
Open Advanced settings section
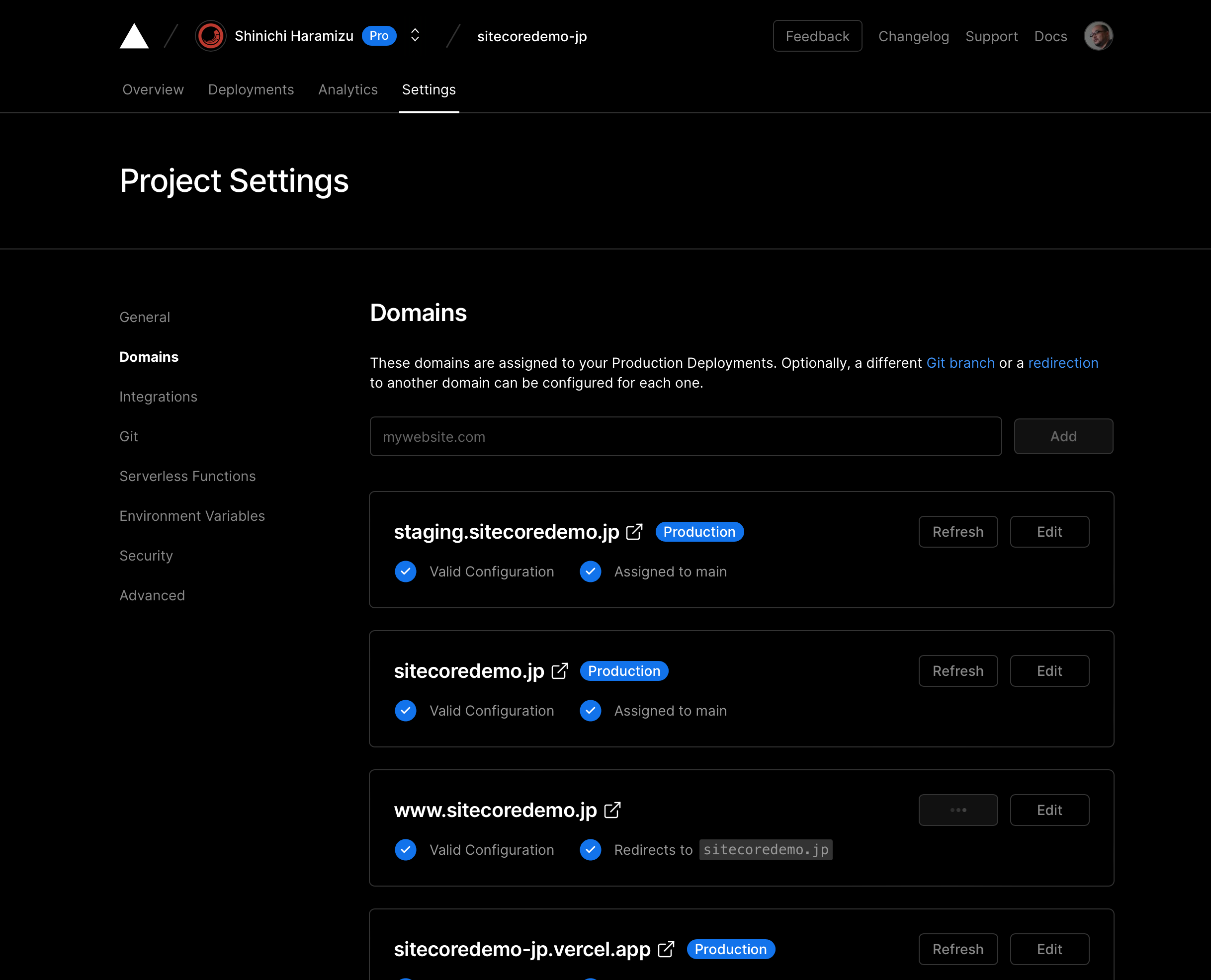tap(152, 595)
